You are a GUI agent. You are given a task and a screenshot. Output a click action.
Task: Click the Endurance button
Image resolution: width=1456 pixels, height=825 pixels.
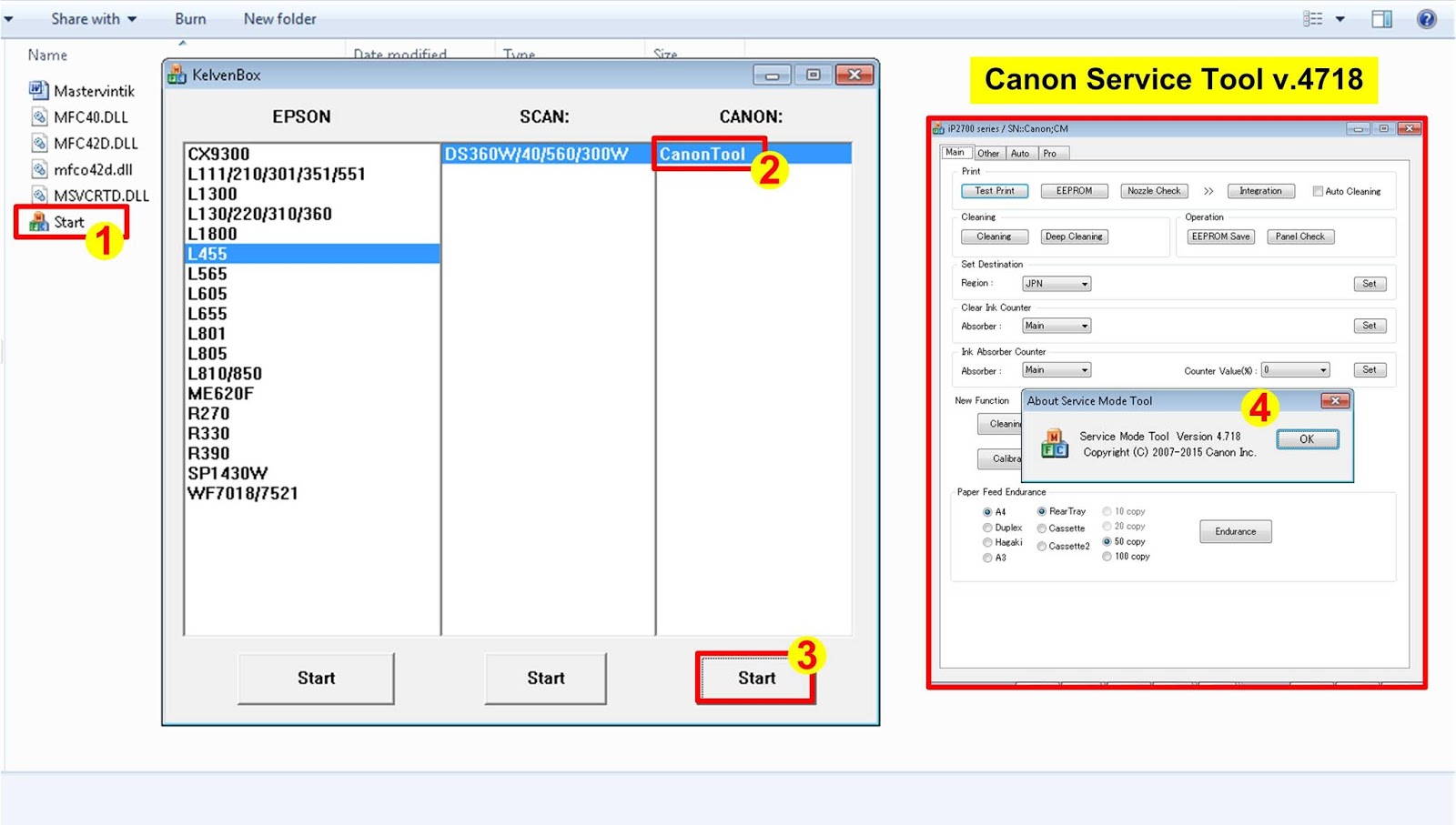click(x=1236, y=531)
